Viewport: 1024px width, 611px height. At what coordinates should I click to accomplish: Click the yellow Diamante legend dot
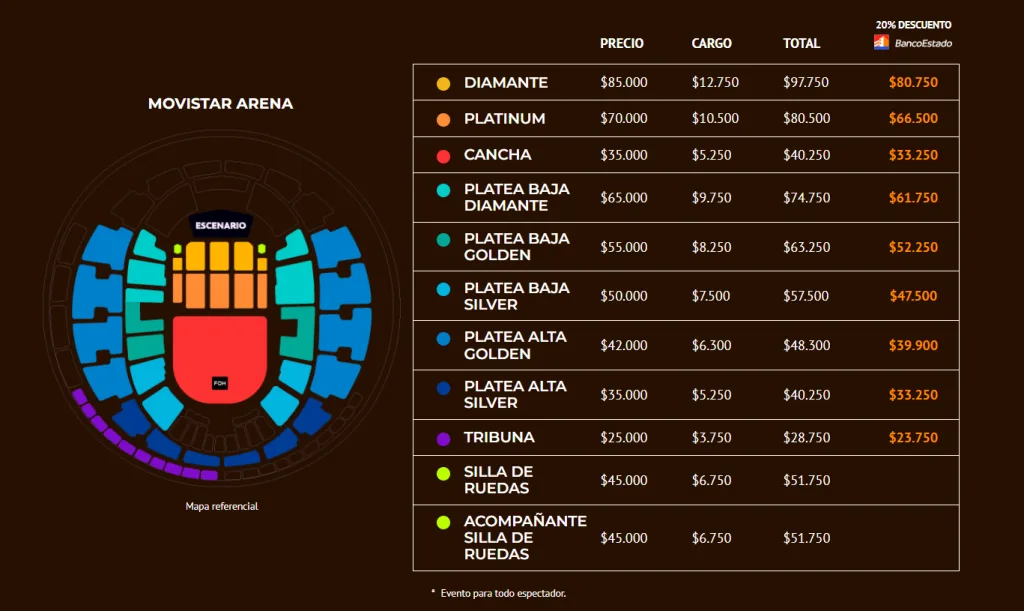click(x=443, y=84)
